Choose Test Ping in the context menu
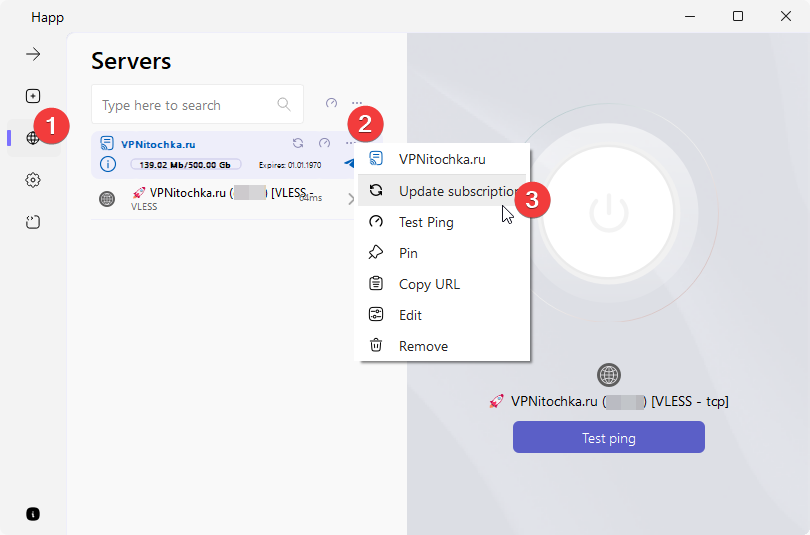 (x=442, y=222)
